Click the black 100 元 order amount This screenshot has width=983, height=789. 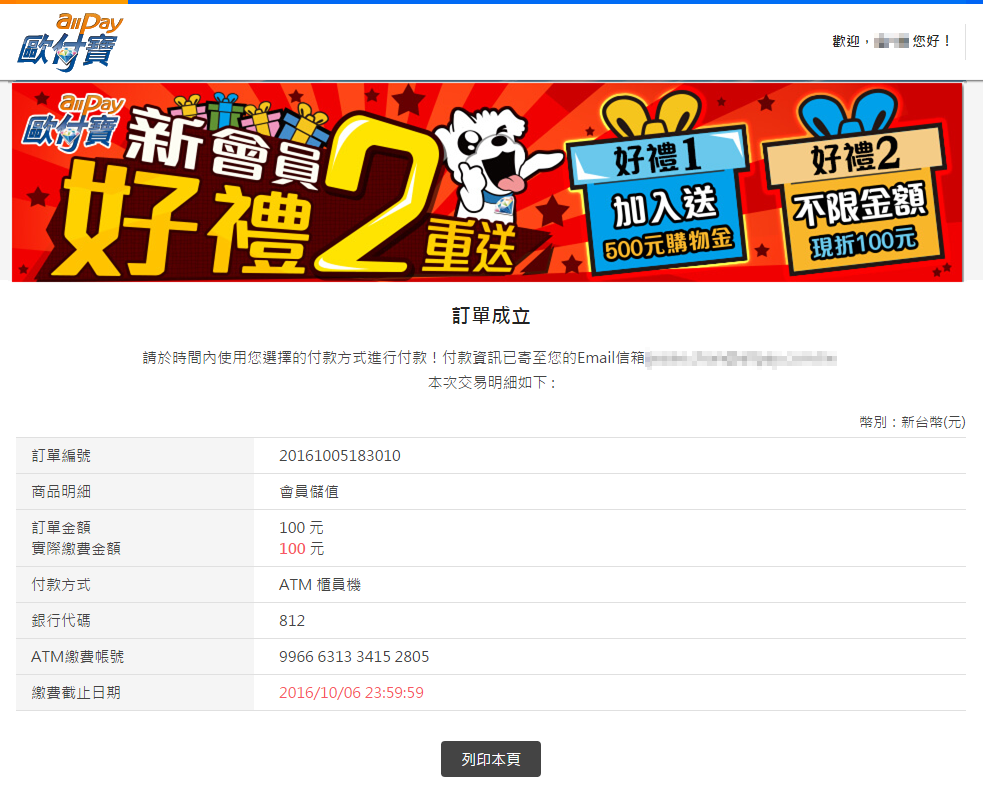[x=302, y=528]
